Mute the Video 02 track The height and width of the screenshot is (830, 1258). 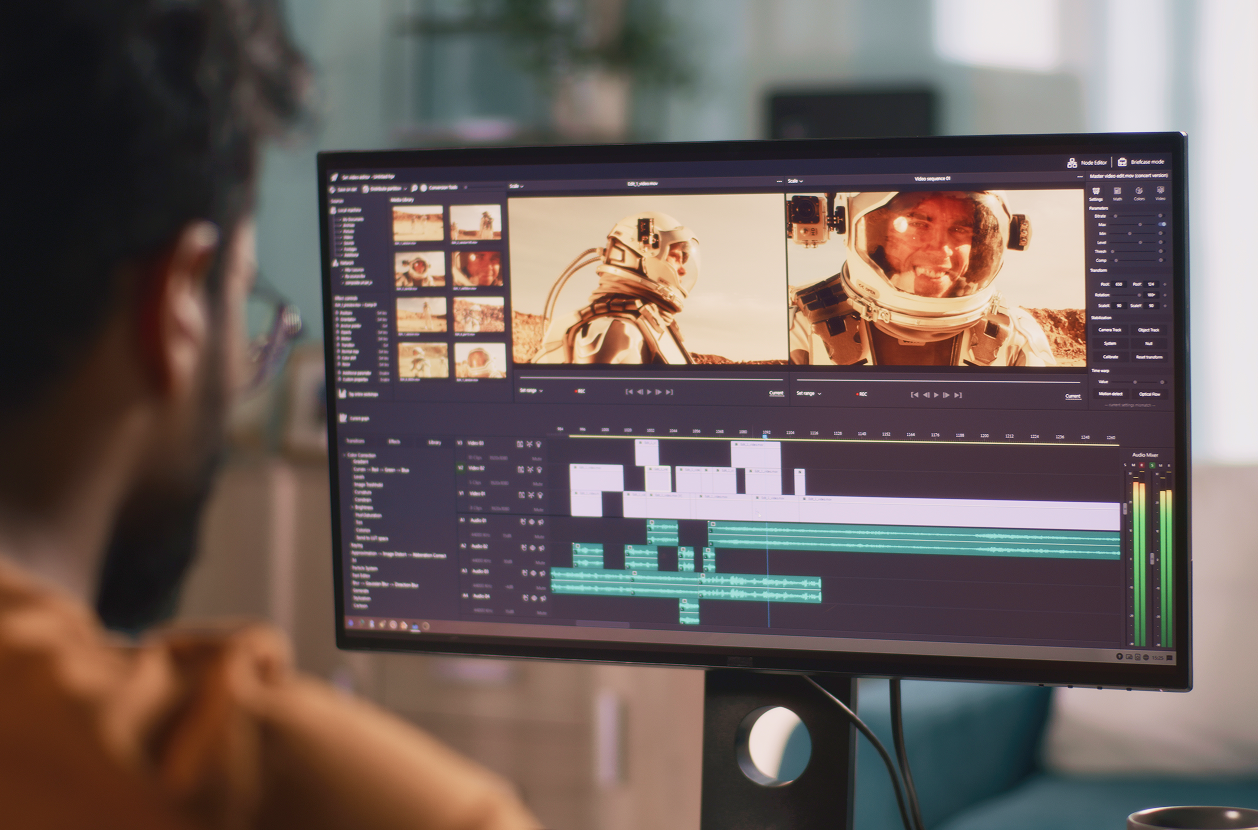(x=537, y=482)
